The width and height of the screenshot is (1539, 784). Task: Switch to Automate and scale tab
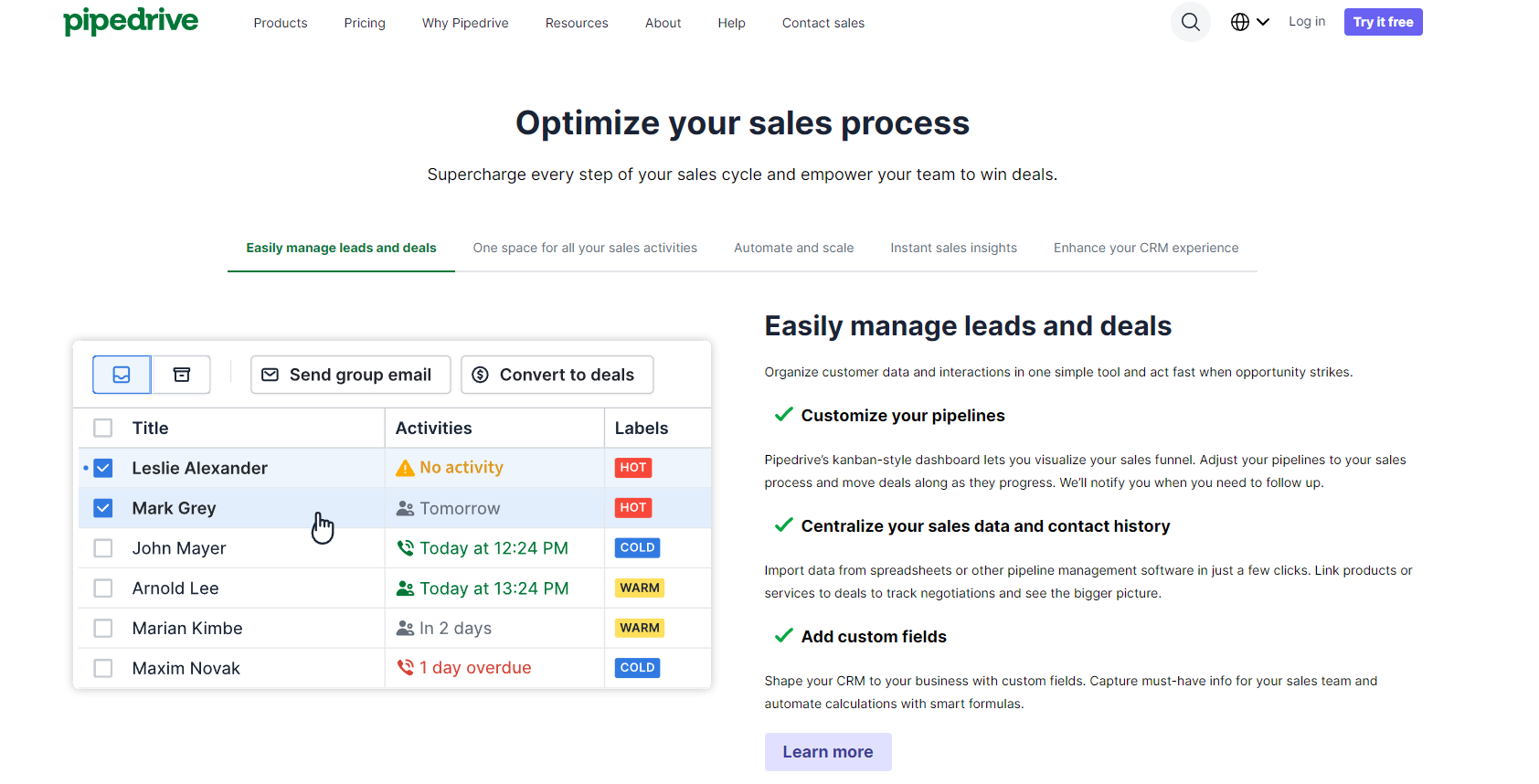794,248
